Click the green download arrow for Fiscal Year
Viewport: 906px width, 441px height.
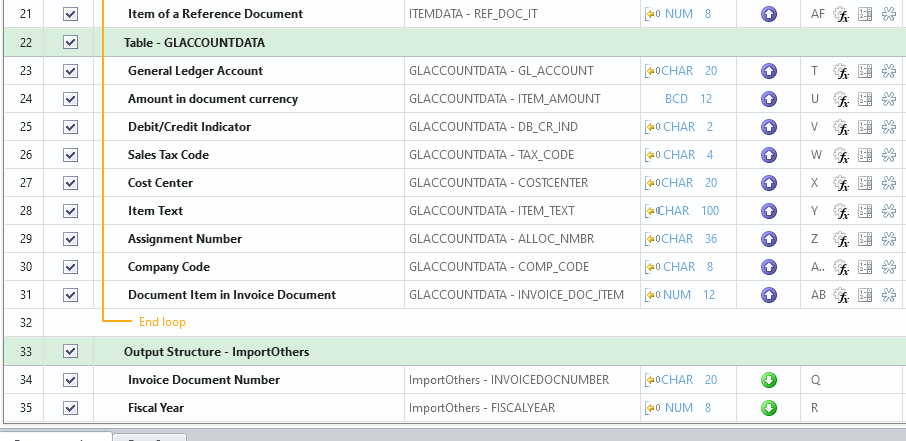coord(769,408)
